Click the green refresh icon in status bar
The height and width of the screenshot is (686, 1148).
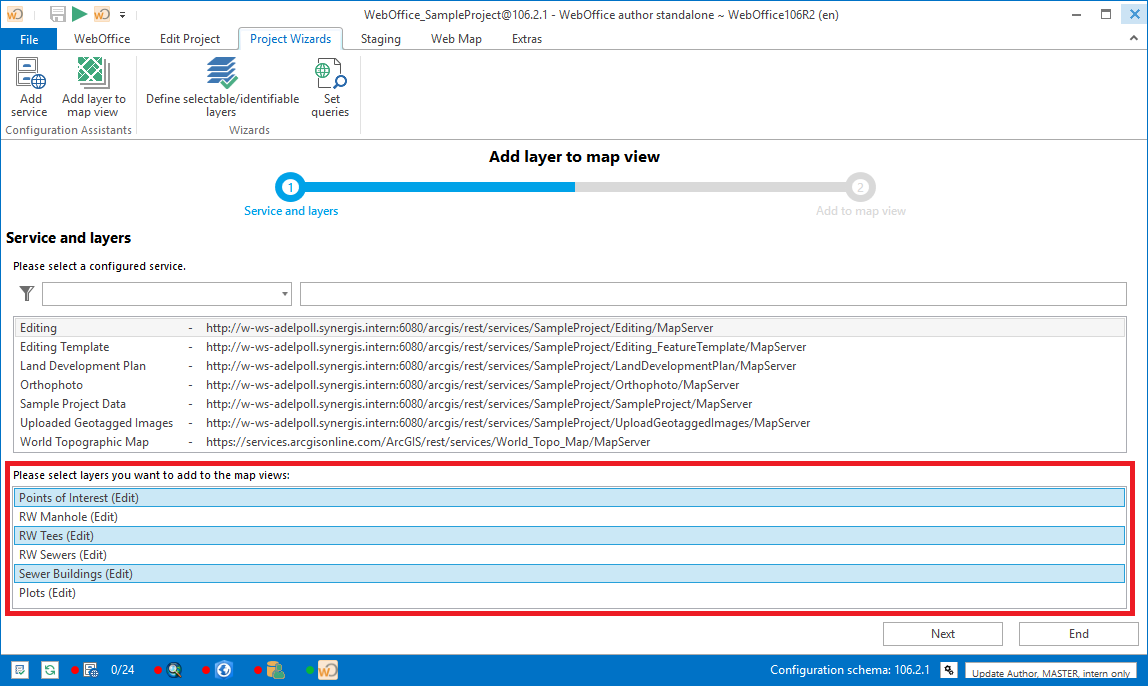(49, 670)
